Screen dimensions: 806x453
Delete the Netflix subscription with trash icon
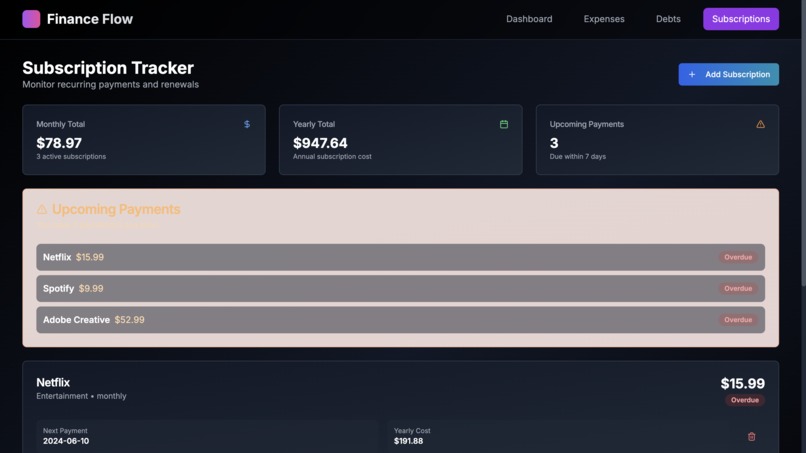click(752, 437)
